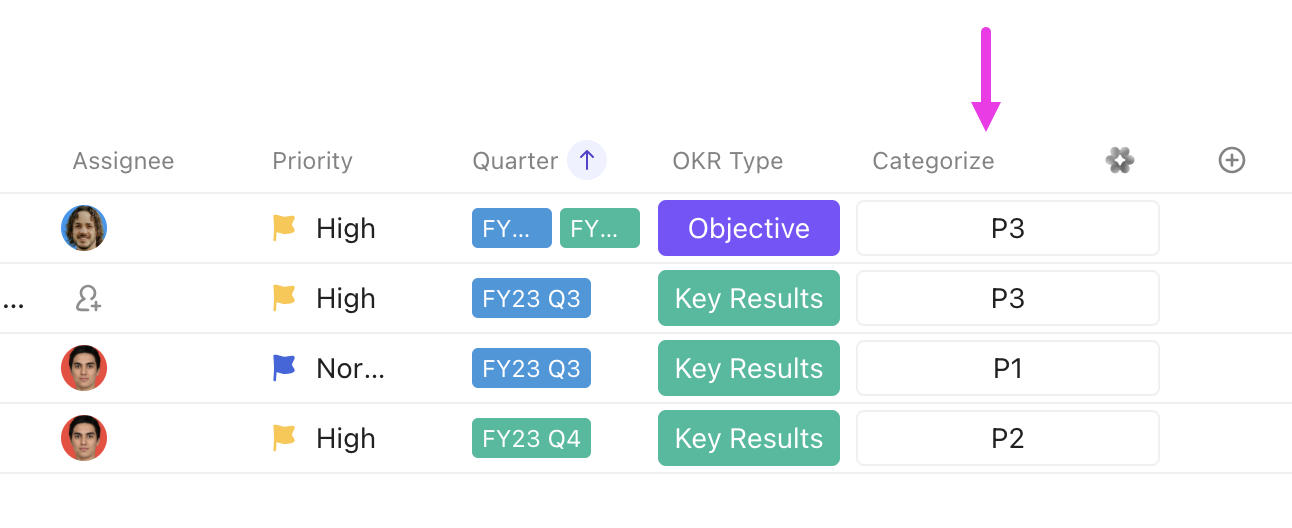Click the yellow flag in FY23 Q4 row
Viewport: 1292px width, 528px height.
click(285, 438)
